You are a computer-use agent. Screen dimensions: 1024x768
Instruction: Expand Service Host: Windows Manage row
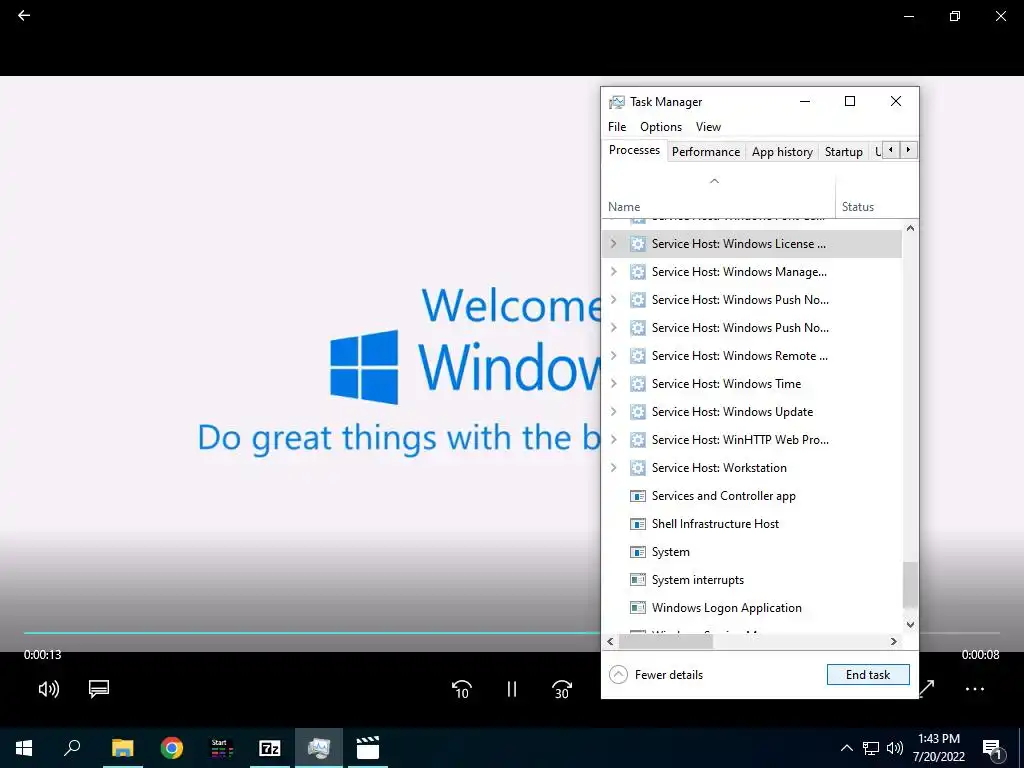[613, 272]
